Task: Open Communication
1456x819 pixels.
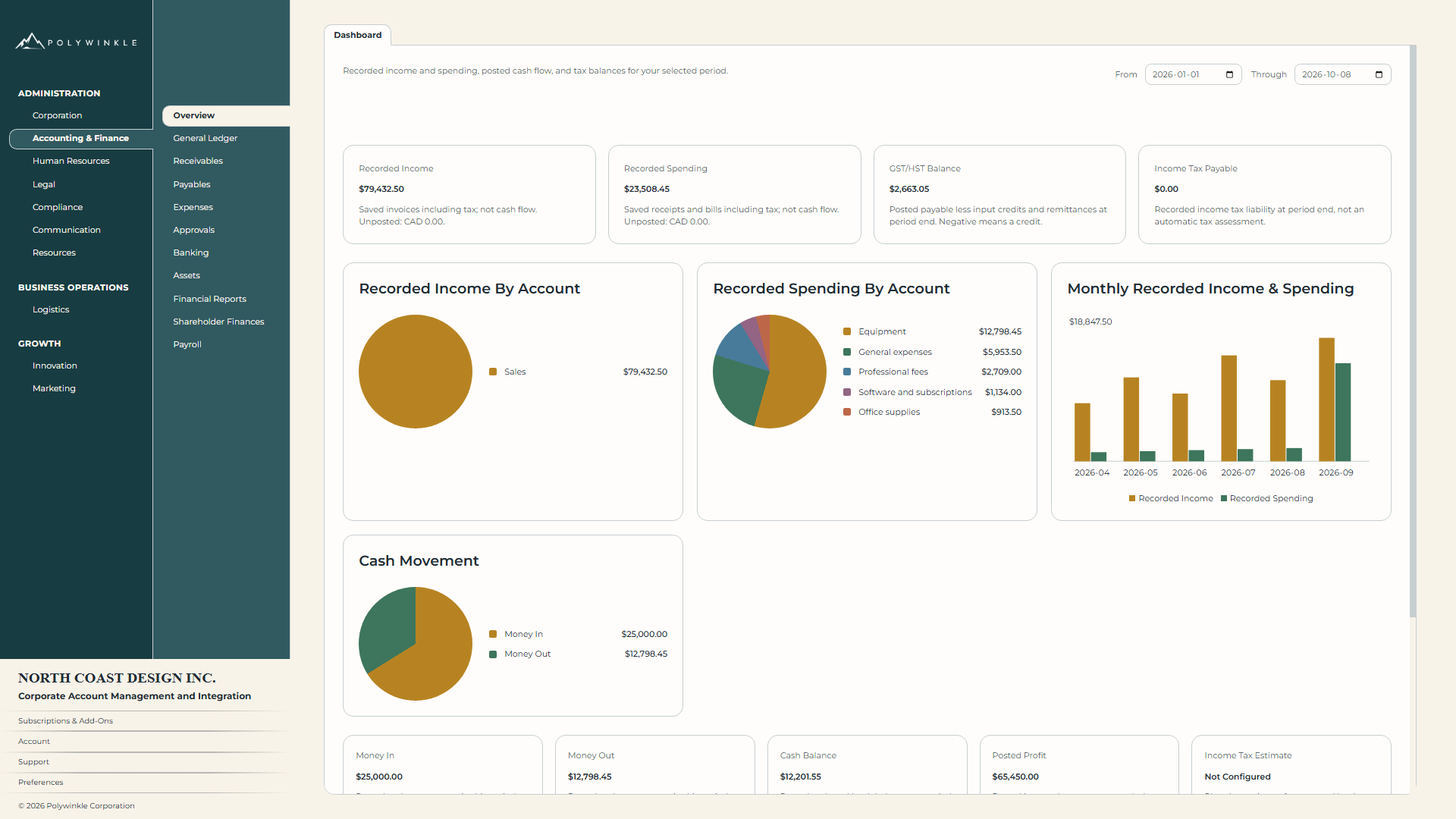Action: point(67,230)
